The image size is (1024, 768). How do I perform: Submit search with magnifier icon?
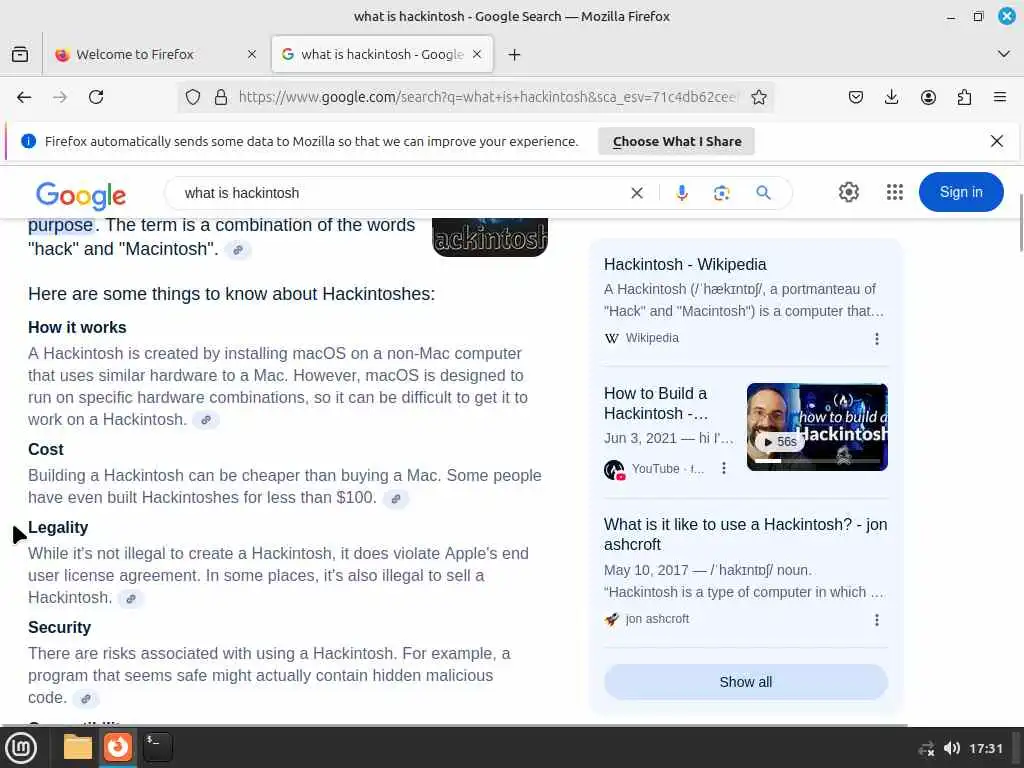click(763, 193)
